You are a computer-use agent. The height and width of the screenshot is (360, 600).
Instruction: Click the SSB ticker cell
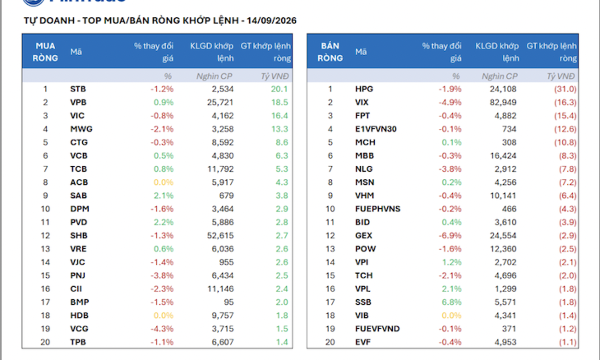click(363, 302)
